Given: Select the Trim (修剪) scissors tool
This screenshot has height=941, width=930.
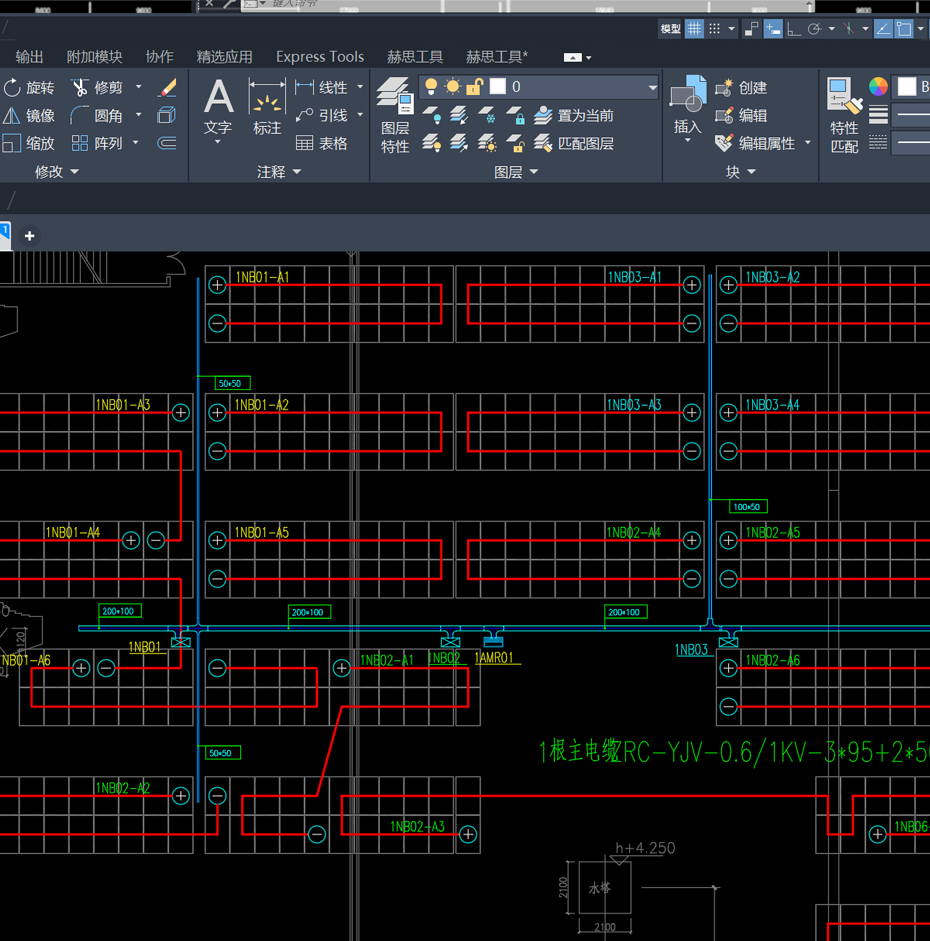Looking at the screenshot, I should pyautogui.click(x=97, y=88).
